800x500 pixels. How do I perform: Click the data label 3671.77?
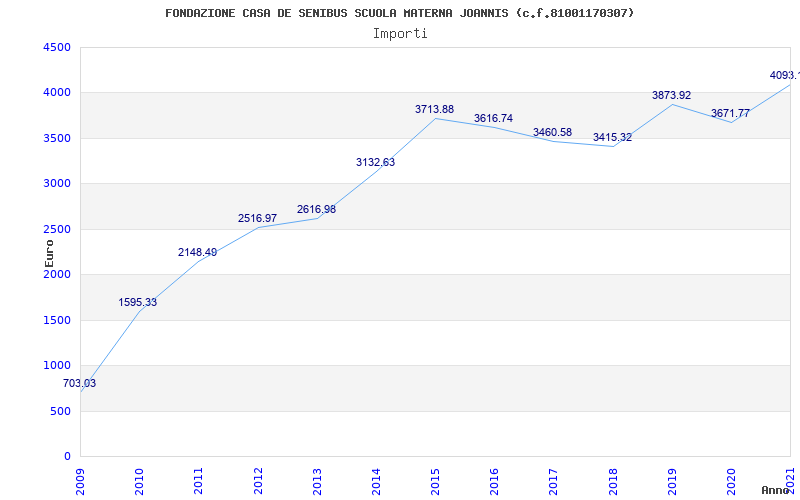(x=731, y=113)
